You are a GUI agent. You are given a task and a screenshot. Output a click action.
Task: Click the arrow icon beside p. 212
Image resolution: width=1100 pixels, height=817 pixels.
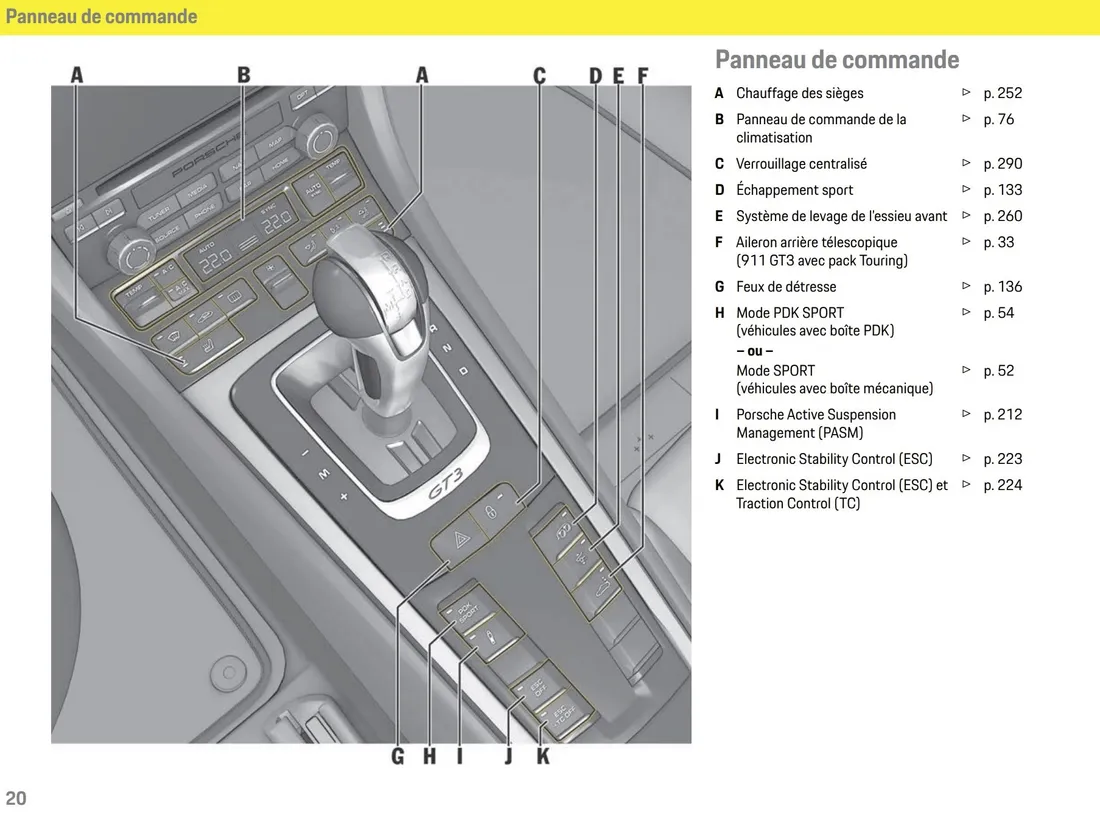966,414
